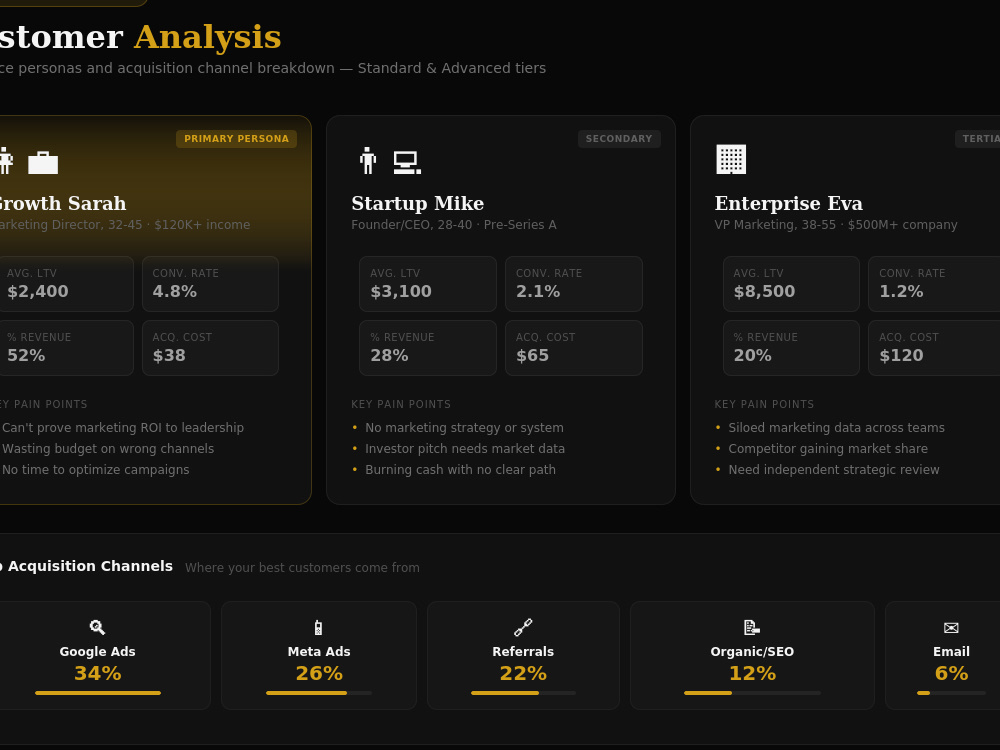This screenshot has width=1000, height=750.
Task: Click the Organic/SEO document icon
Action: point(752,628)
